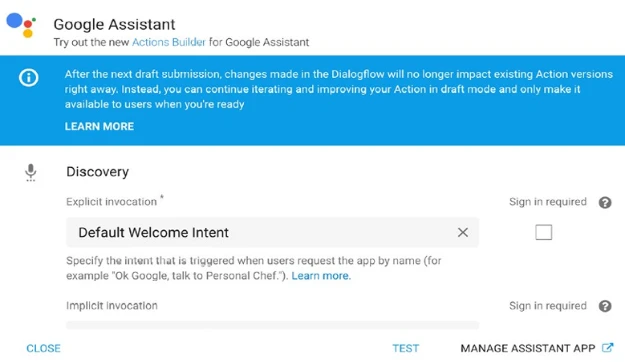Viewport: 625px width, 362px height.
Task: Open help icon next to explicit Sign in required
Action: 605,203
